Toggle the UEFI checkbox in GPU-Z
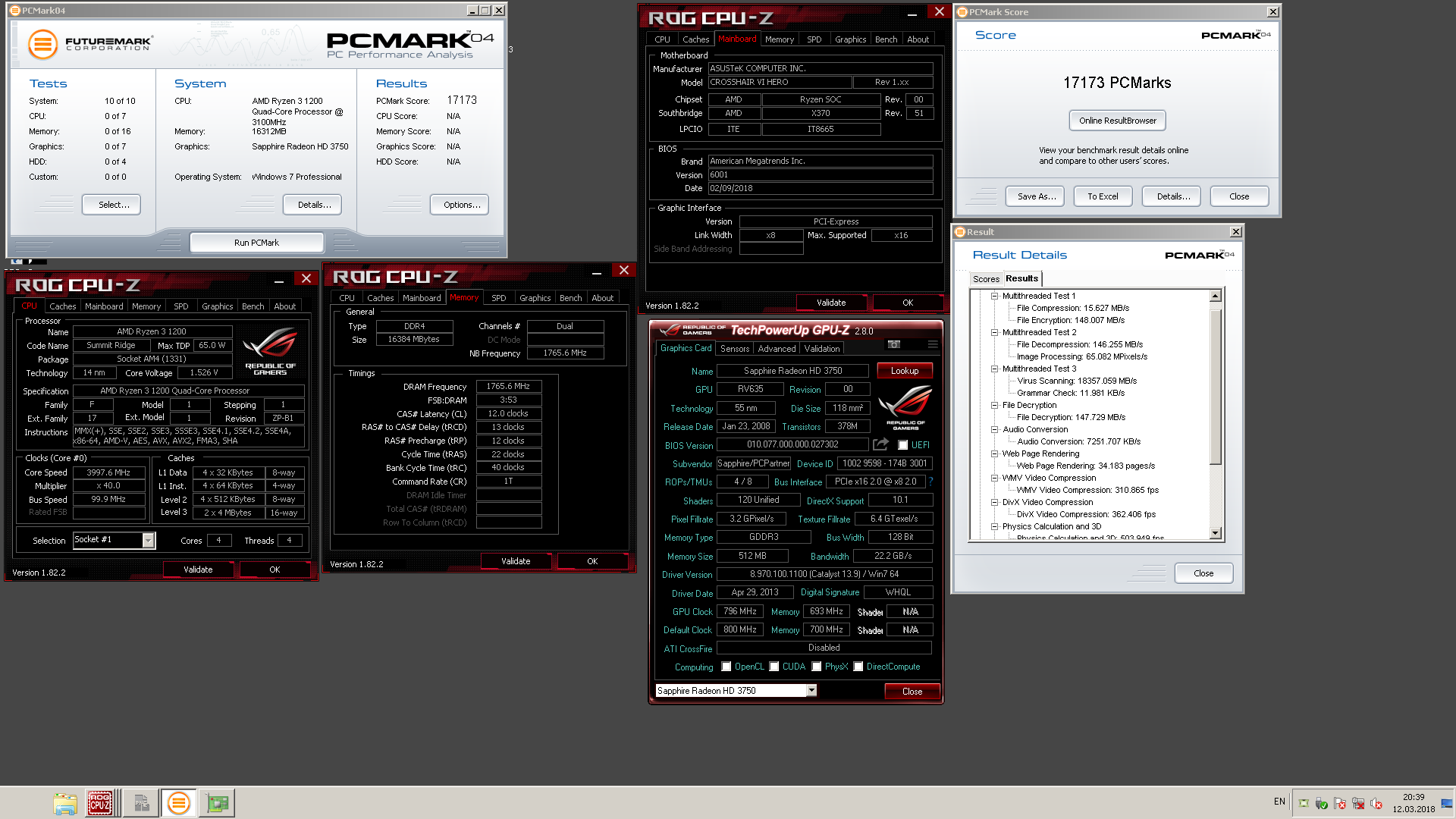This screenshot has width=1456, height=819. [x=902, y=445]
